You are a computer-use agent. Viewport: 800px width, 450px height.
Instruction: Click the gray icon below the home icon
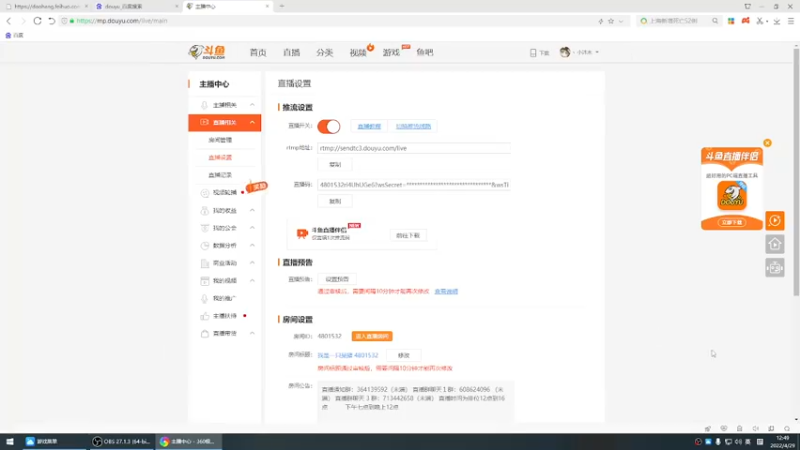tap(774, 268)
